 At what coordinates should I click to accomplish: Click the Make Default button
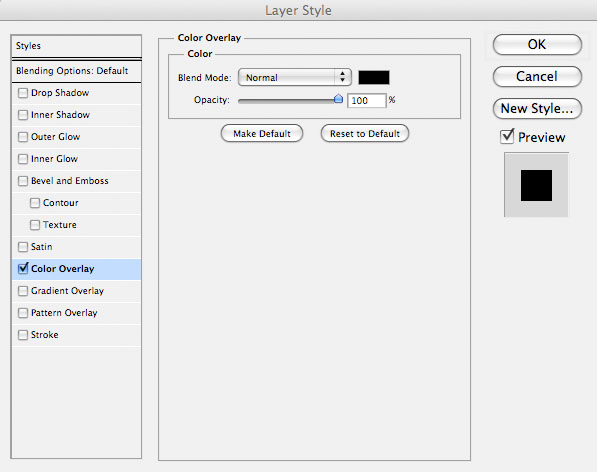[262, 134]
